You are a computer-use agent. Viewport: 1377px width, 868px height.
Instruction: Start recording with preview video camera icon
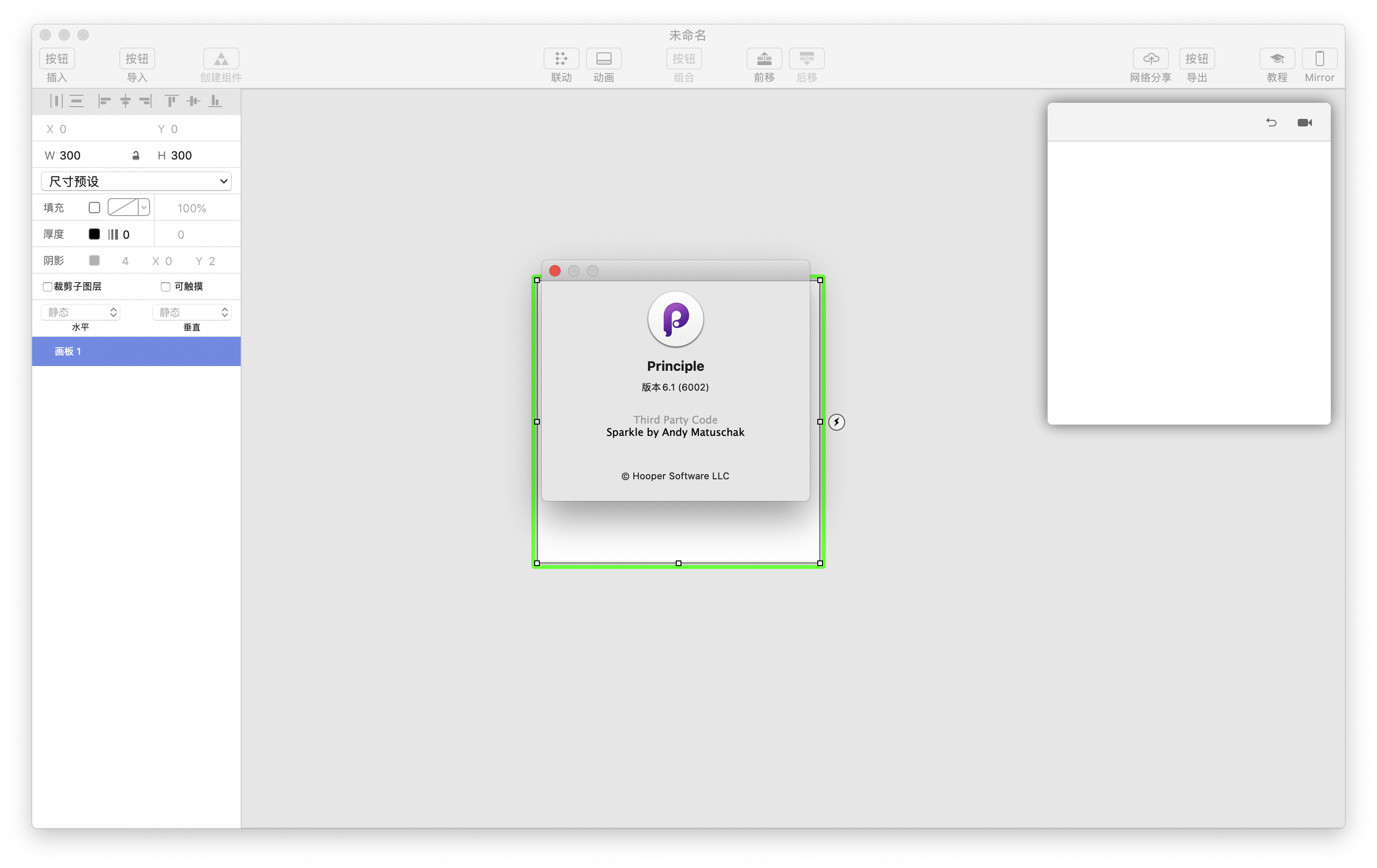point(1304,122)
